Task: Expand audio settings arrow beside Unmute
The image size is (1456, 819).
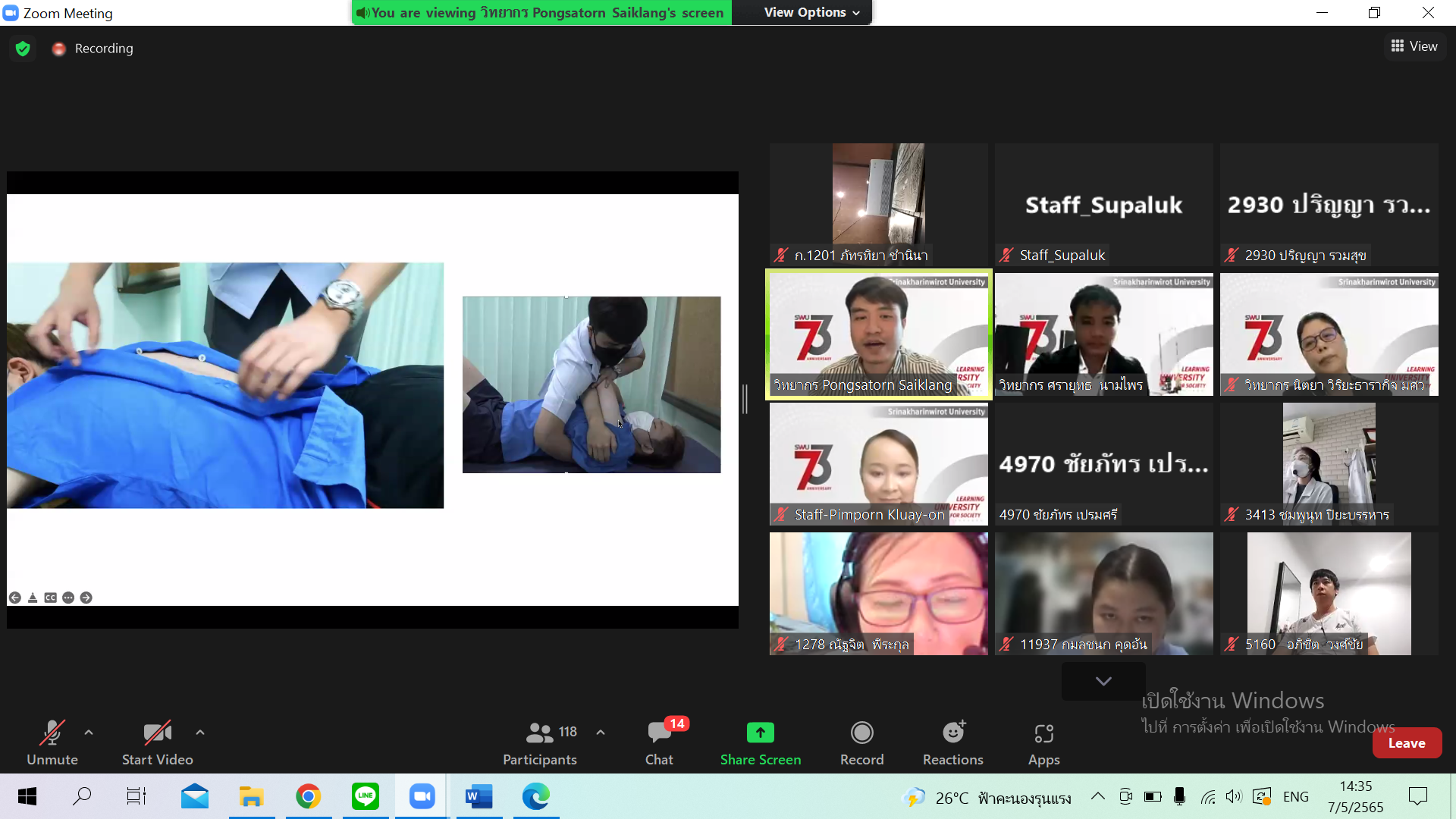Action: point(89,733)
